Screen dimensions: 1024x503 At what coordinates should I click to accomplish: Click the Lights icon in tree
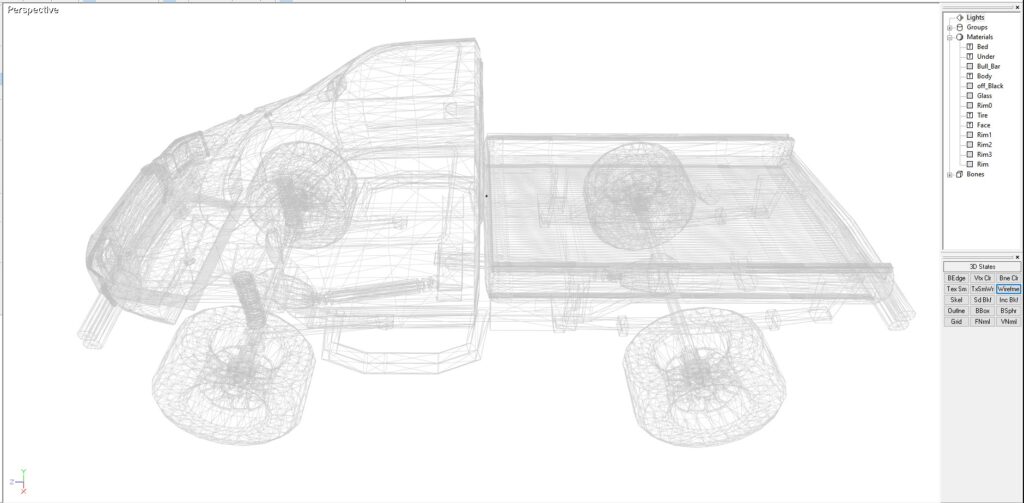point(959,17)
